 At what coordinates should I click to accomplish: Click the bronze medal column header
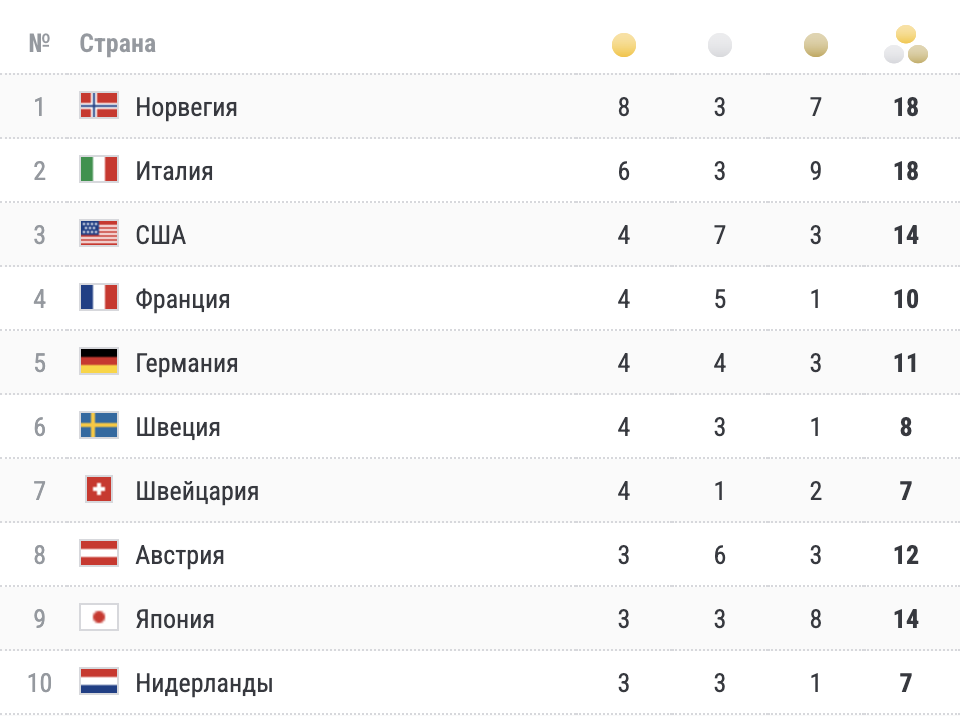[x=816, y=45]
